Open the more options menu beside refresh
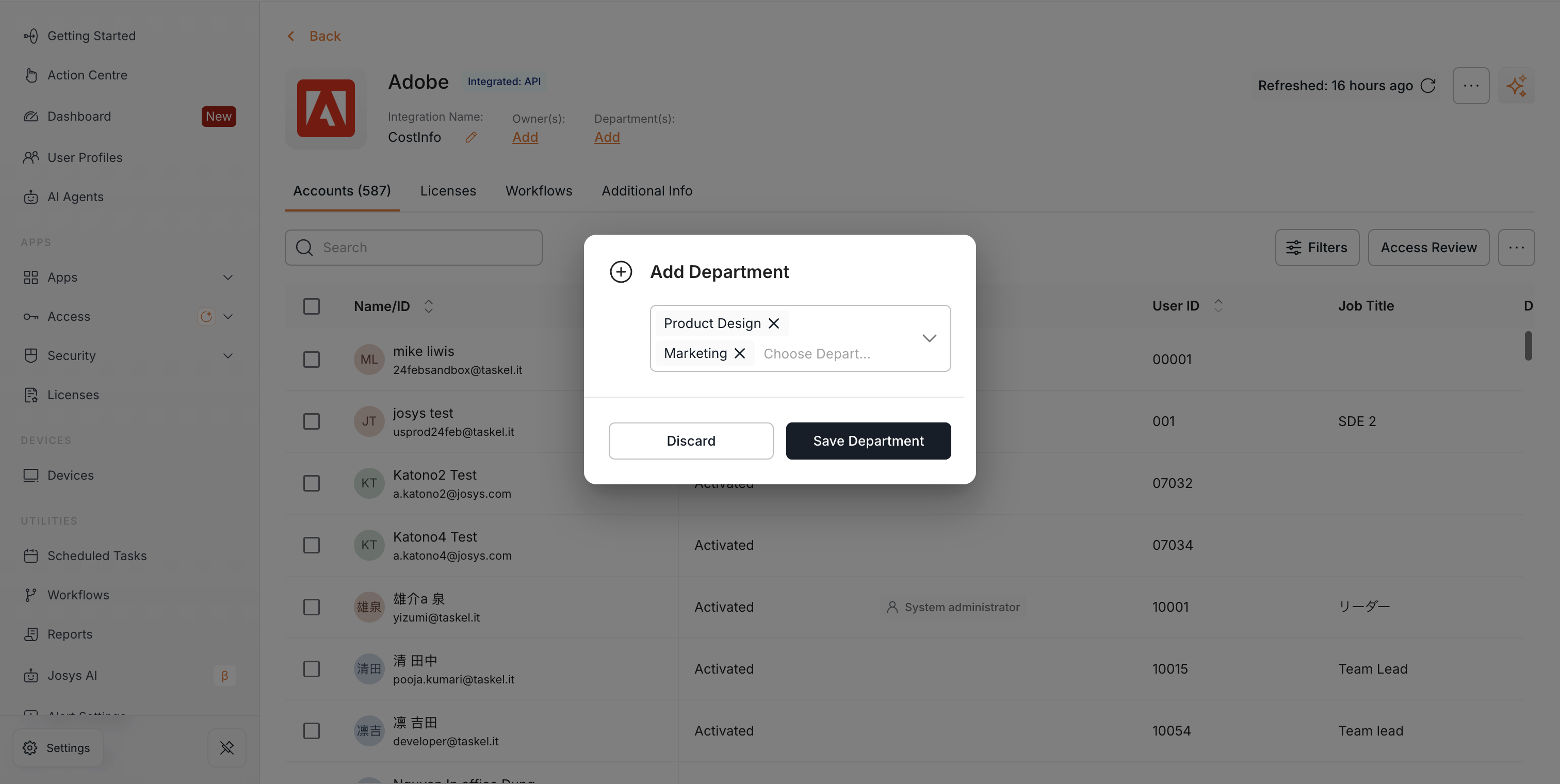 (1471, 85)
